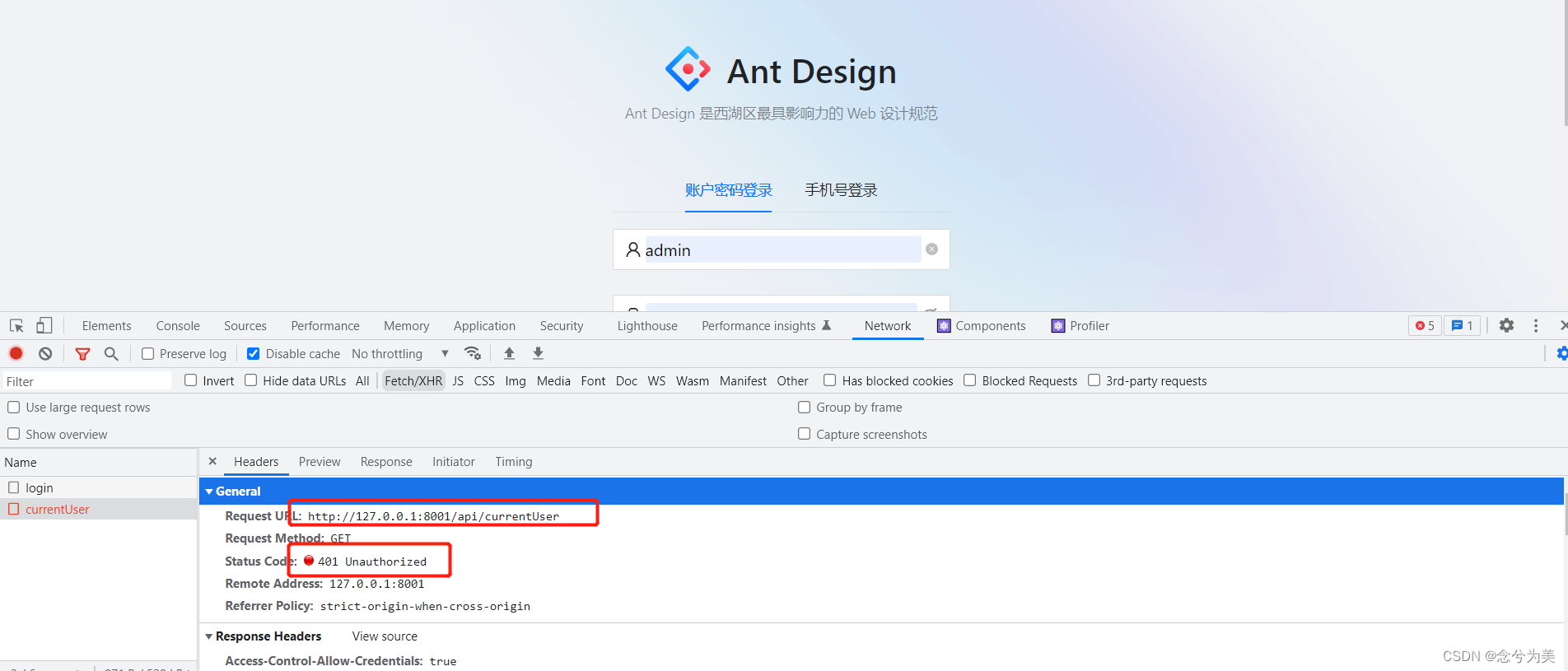Collapse the General section

point(209,492)
